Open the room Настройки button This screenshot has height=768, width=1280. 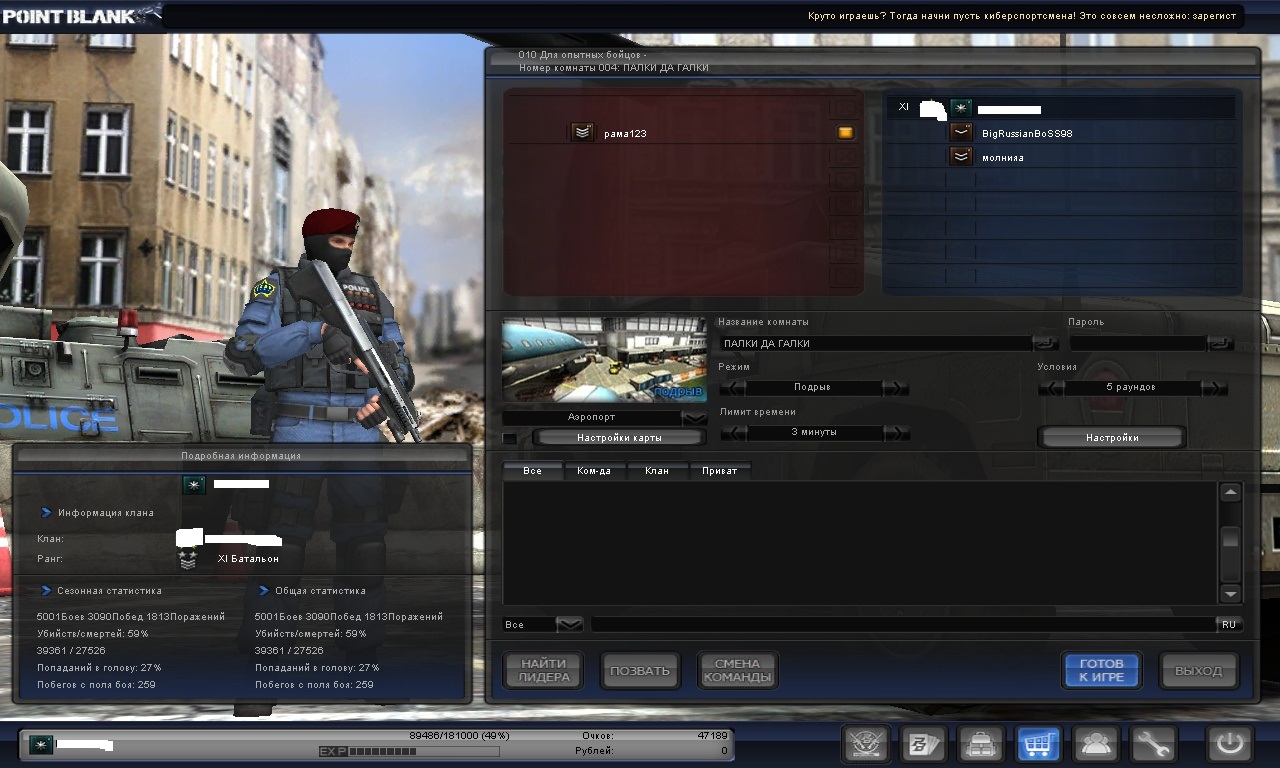[x=1112, y=438]
